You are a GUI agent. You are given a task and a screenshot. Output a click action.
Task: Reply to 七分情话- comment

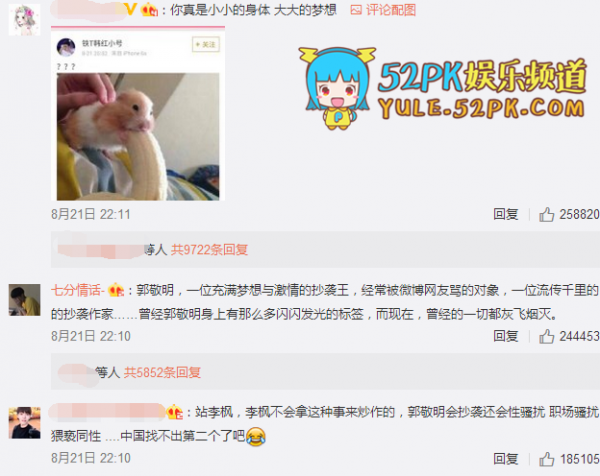[x=505, y=336]
